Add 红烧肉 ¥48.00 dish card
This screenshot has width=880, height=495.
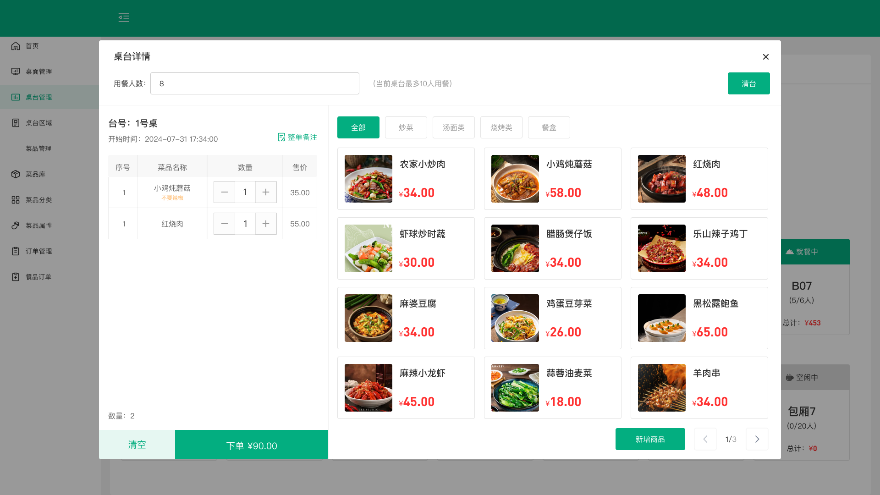point(699,178)
